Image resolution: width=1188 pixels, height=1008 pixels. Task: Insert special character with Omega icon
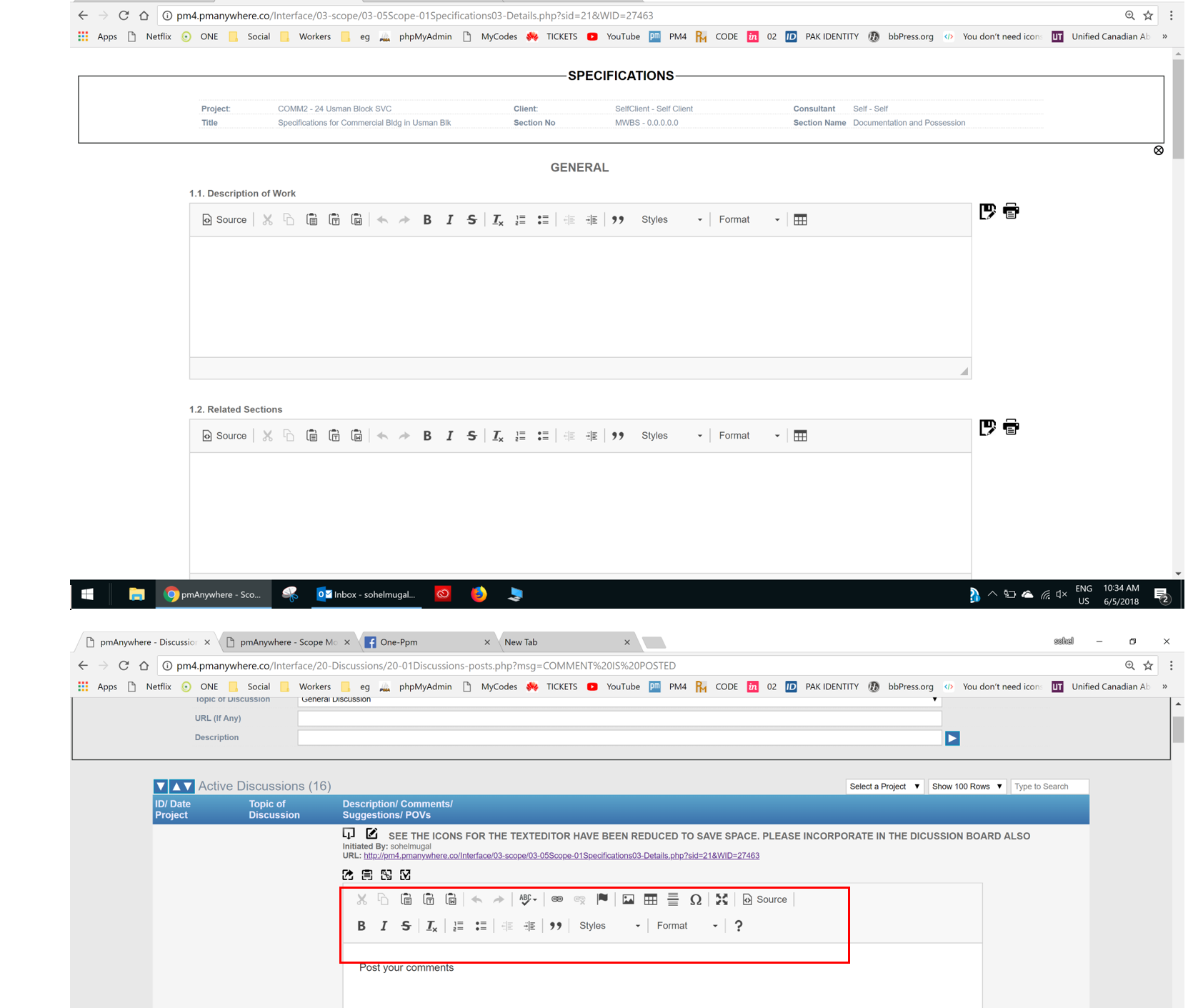click(695, 900)
